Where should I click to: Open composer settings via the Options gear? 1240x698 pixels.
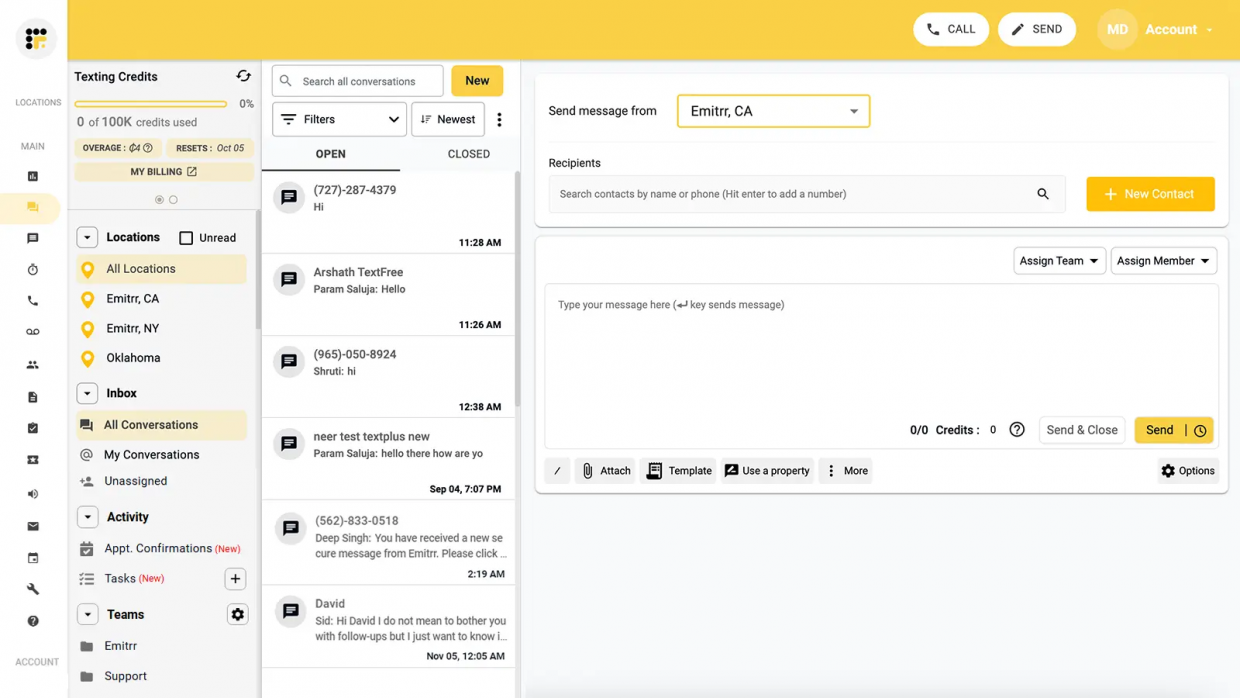pyautogui.click(x=1187, y=470)
